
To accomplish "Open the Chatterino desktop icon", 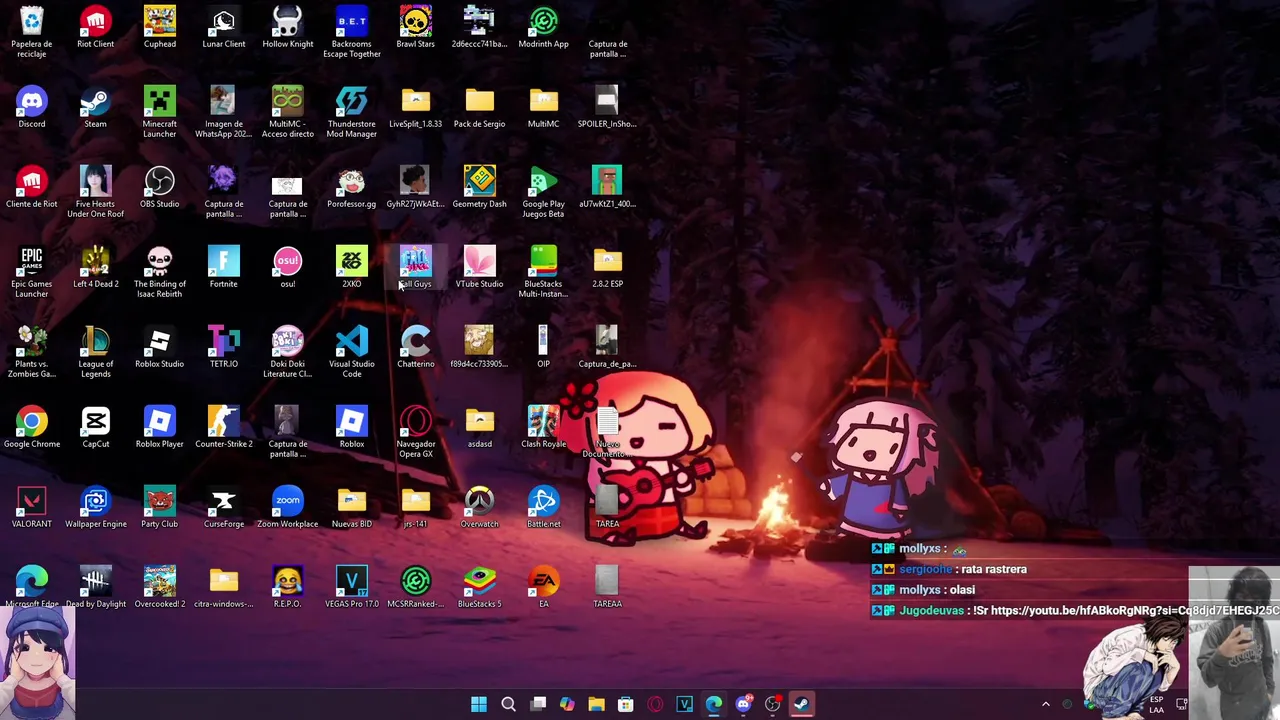I will [x=416, y=347].
